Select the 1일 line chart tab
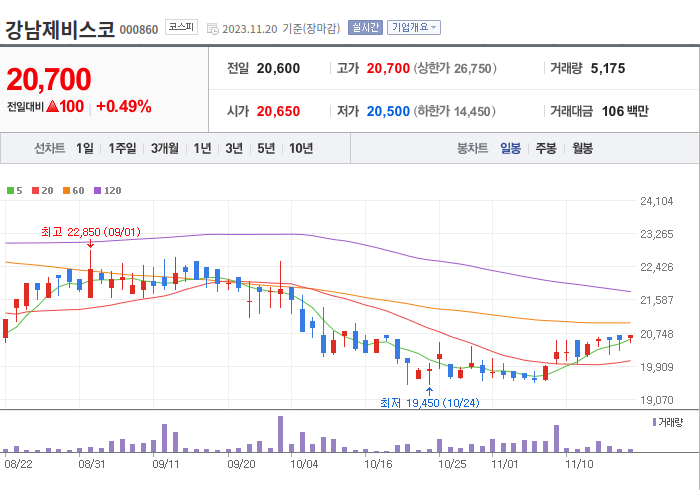This screenshot has width=700, height=490. pyautogui.click(x=85, y=148)
